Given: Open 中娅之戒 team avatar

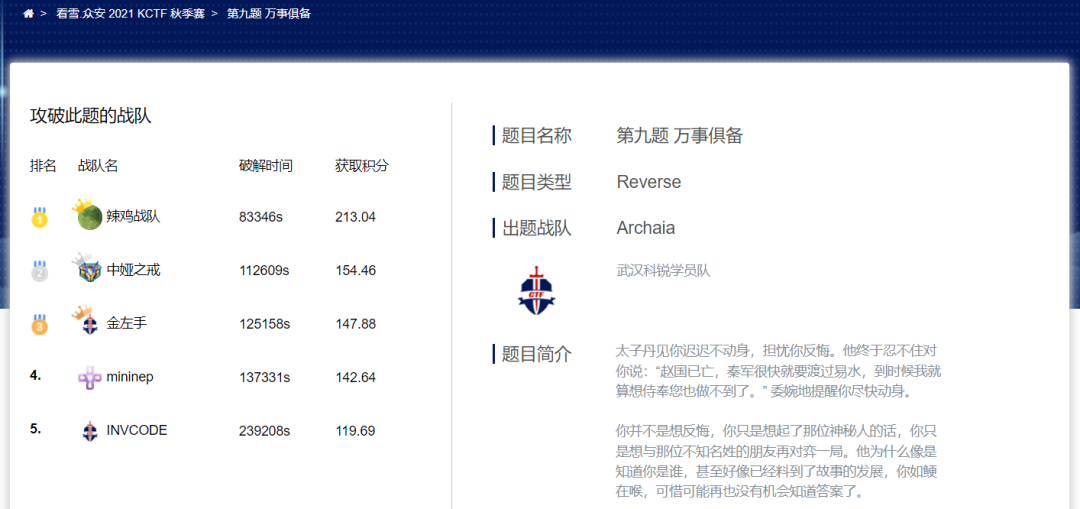Looking at the screenshot, I should point(89,270).
